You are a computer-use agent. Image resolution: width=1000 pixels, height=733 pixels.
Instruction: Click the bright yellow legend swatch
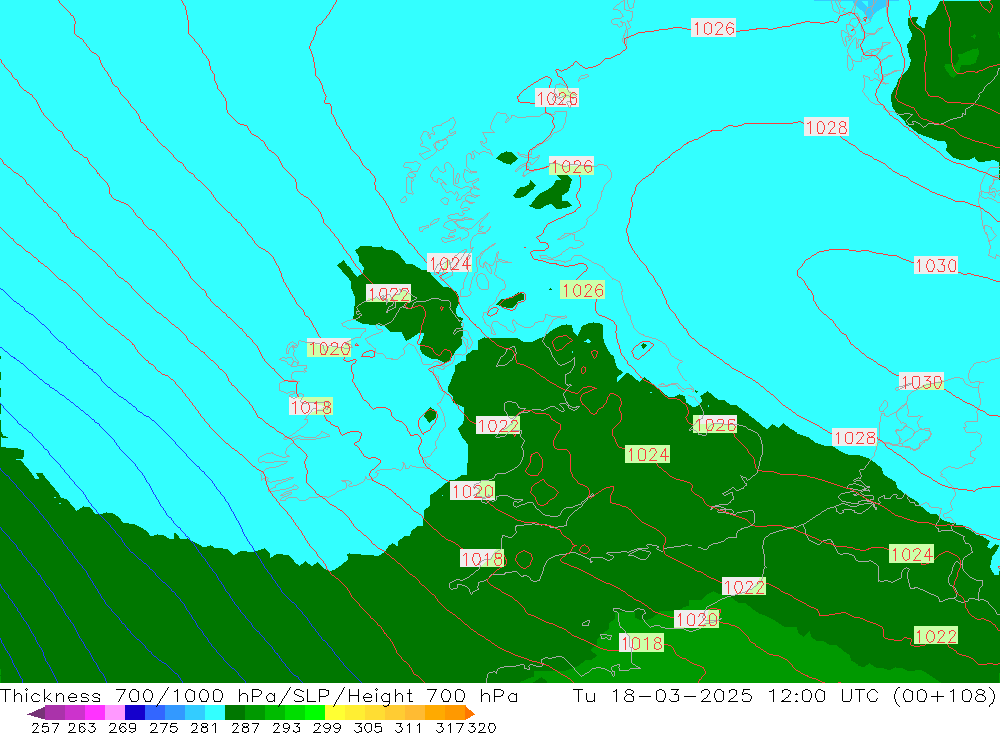[335, 713]
